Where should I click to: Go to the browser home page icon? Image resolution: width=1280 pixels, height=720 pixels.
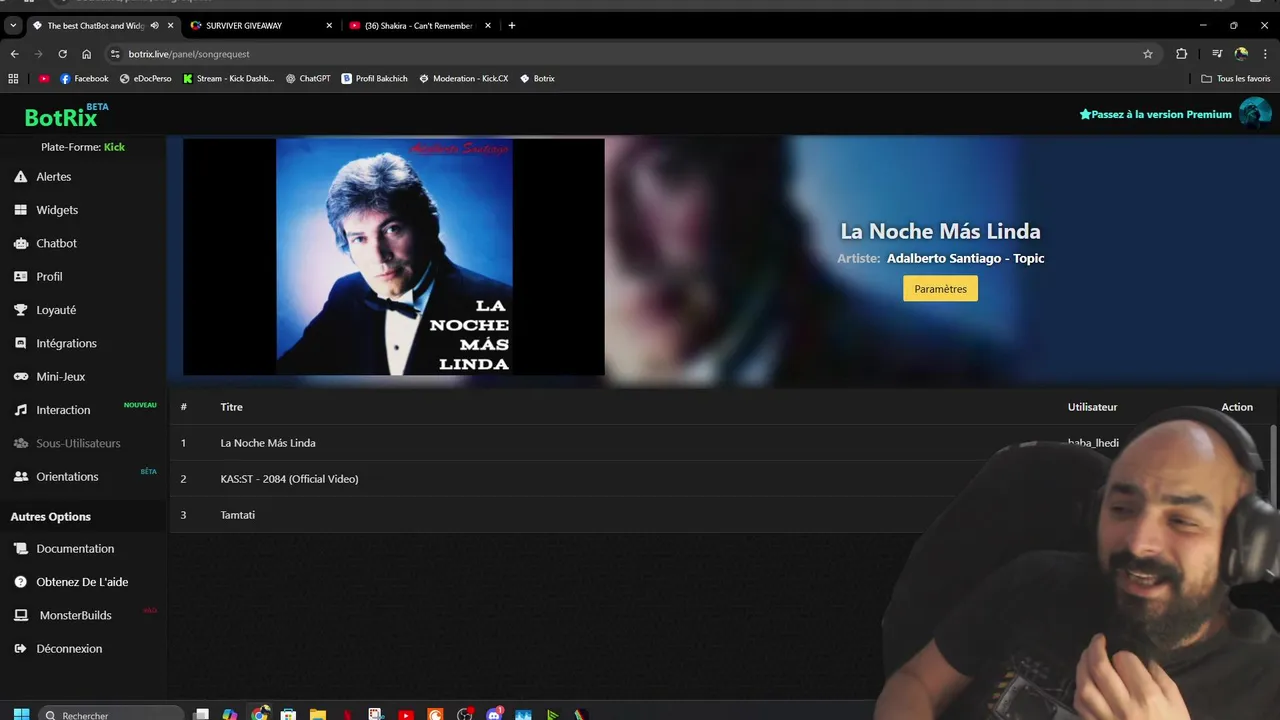[87, 54]
